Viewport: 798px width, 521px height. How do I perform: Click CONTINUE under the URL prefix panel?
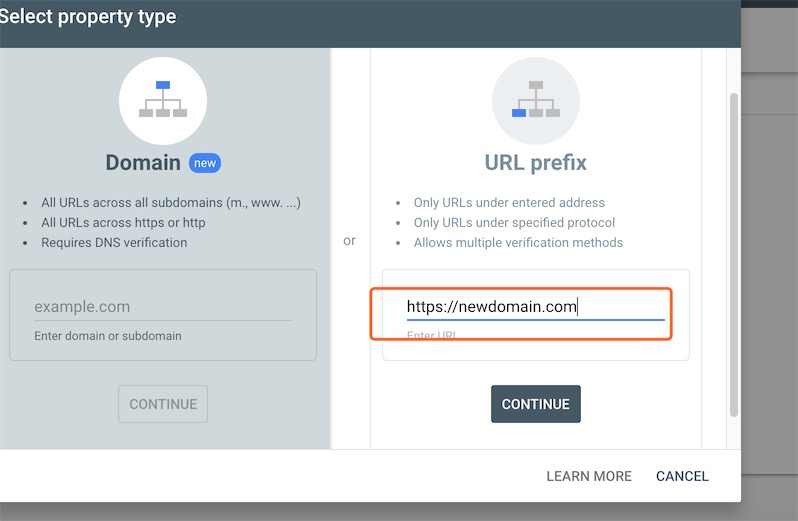click(x=535, y=404)
